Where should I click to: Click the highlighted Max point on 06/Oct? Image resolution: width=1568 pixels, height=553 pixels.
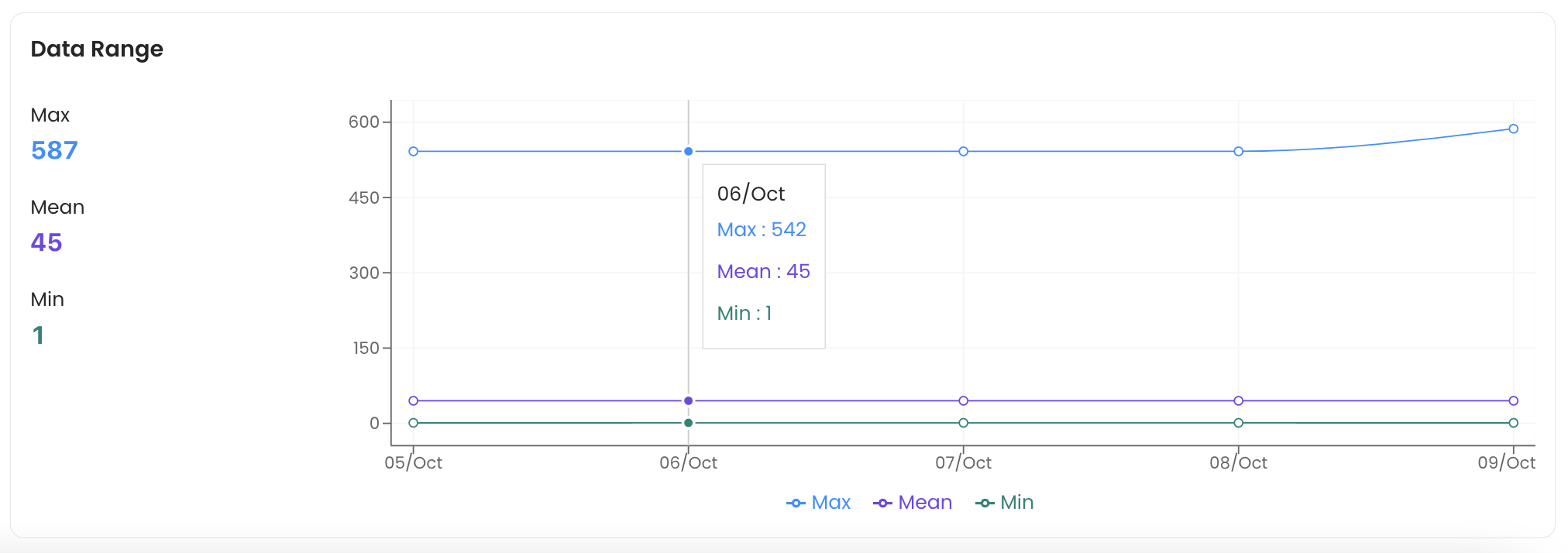pos(689,152)
